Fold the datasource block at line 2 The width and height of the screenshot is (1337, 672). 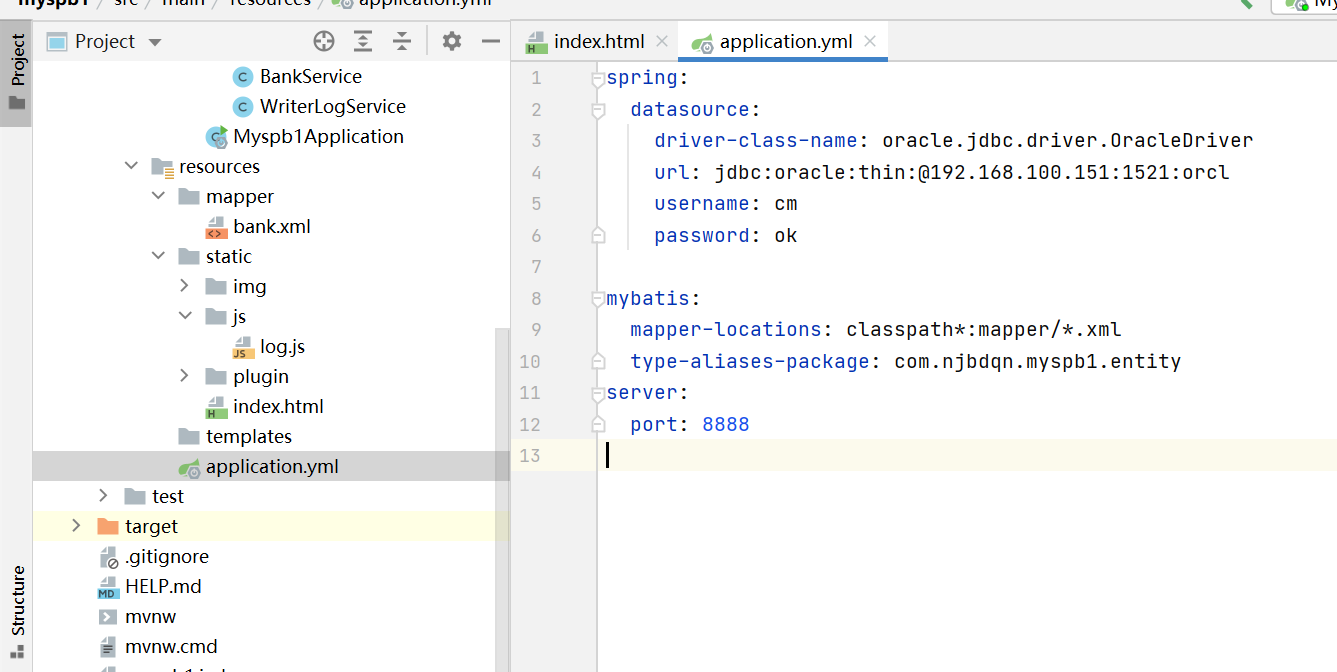point(598,109)
